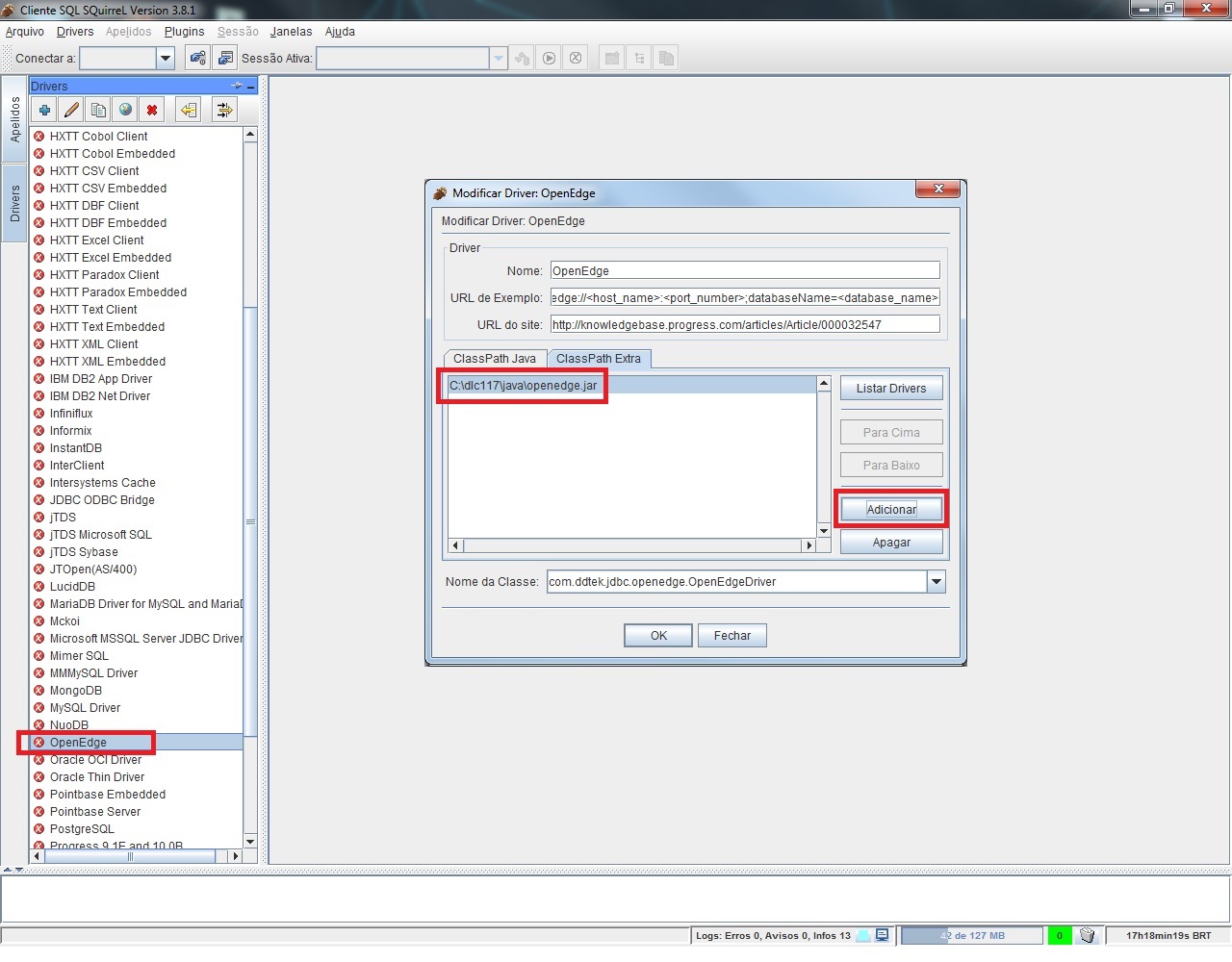
Task: Click the red X Delete Driver icon
Action: point(152,110)
